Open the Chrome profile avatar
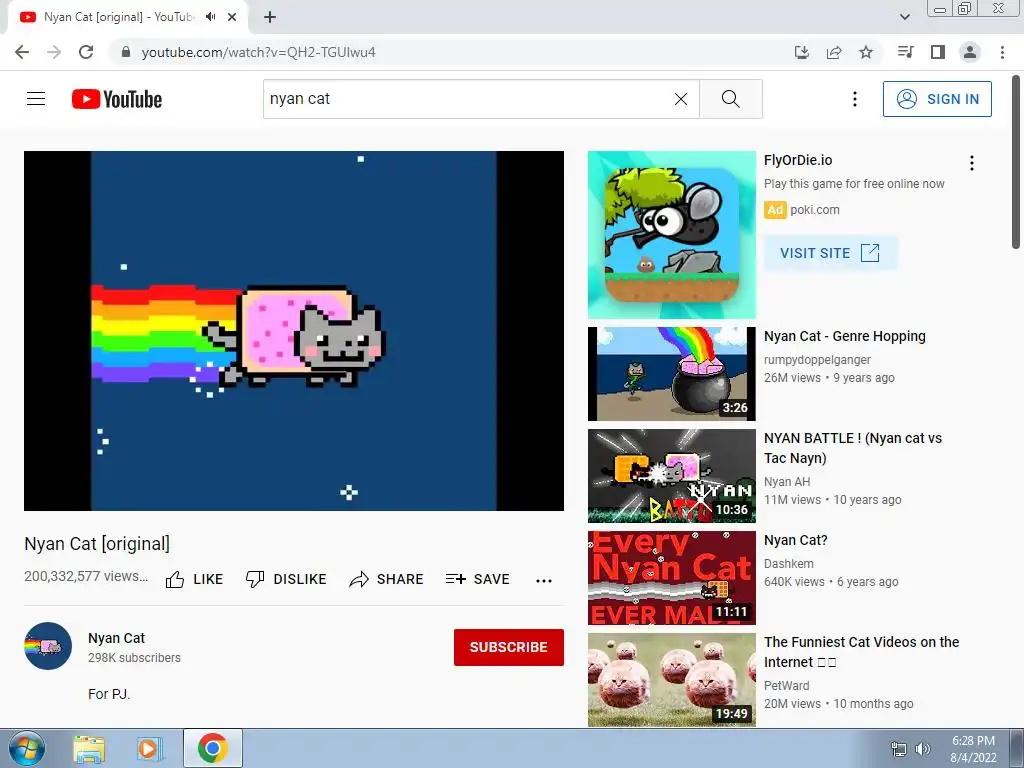This screenshot has height=768, width=1024. pyautogui.click(x=970, y=52)
